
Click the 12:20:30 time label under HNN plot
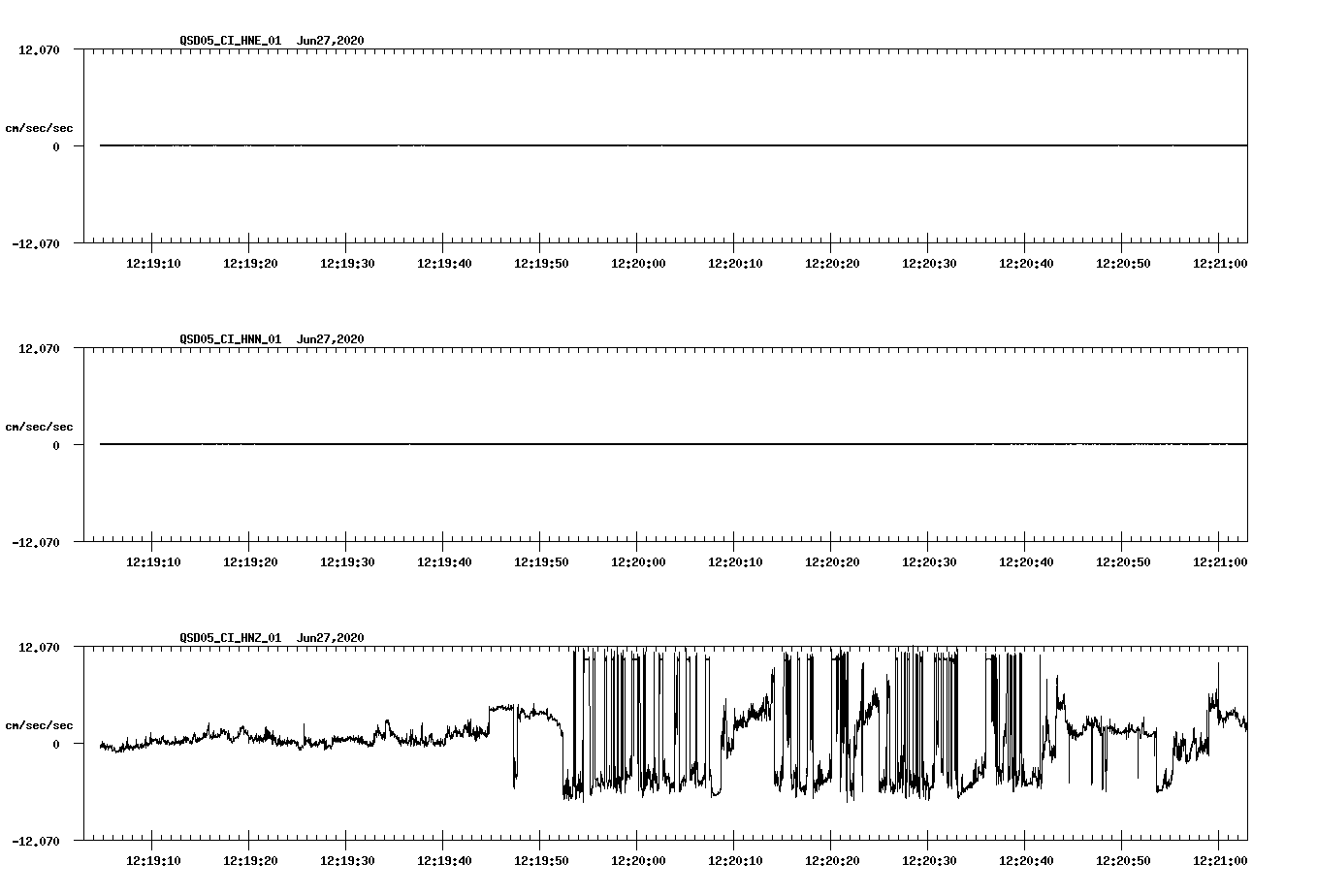(929, 562)
